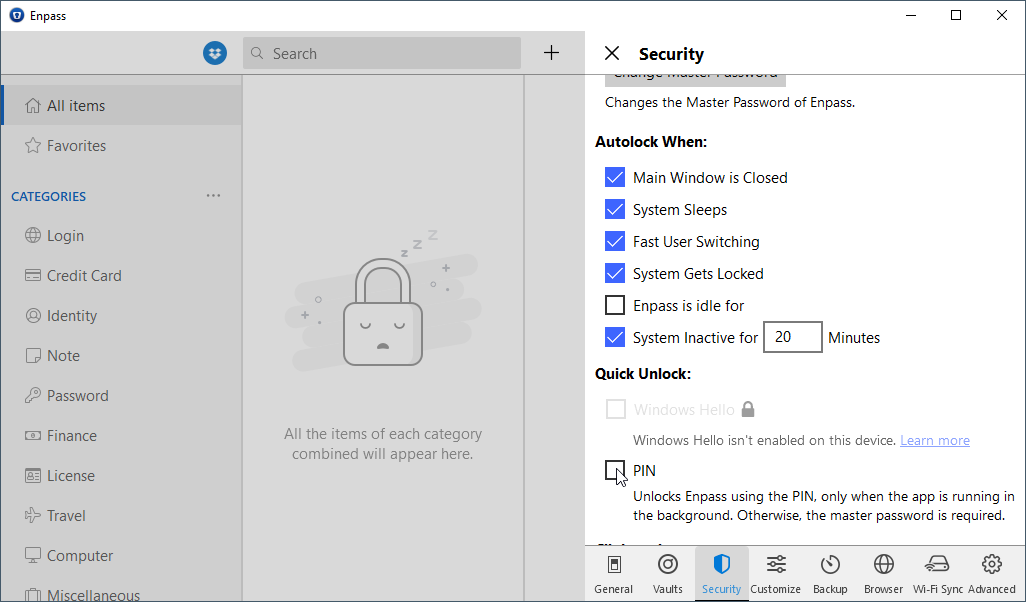Click the minutes field showing 20
Viewport: 1026px width, 602px height.
coord(792,337)
